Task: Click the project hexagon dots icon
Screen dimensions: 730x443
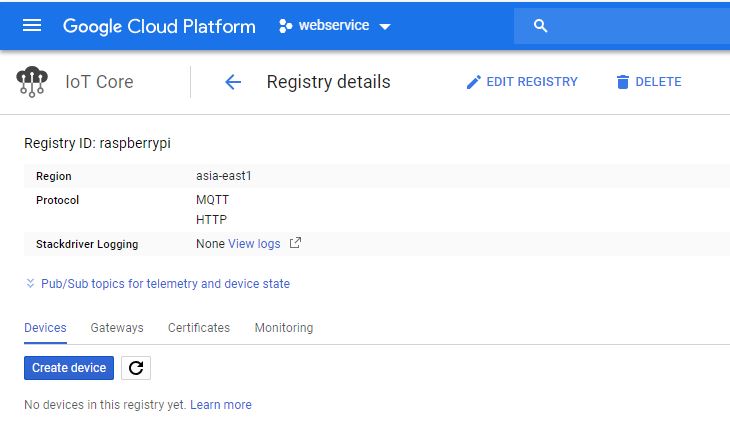Action: pos(285,26)
